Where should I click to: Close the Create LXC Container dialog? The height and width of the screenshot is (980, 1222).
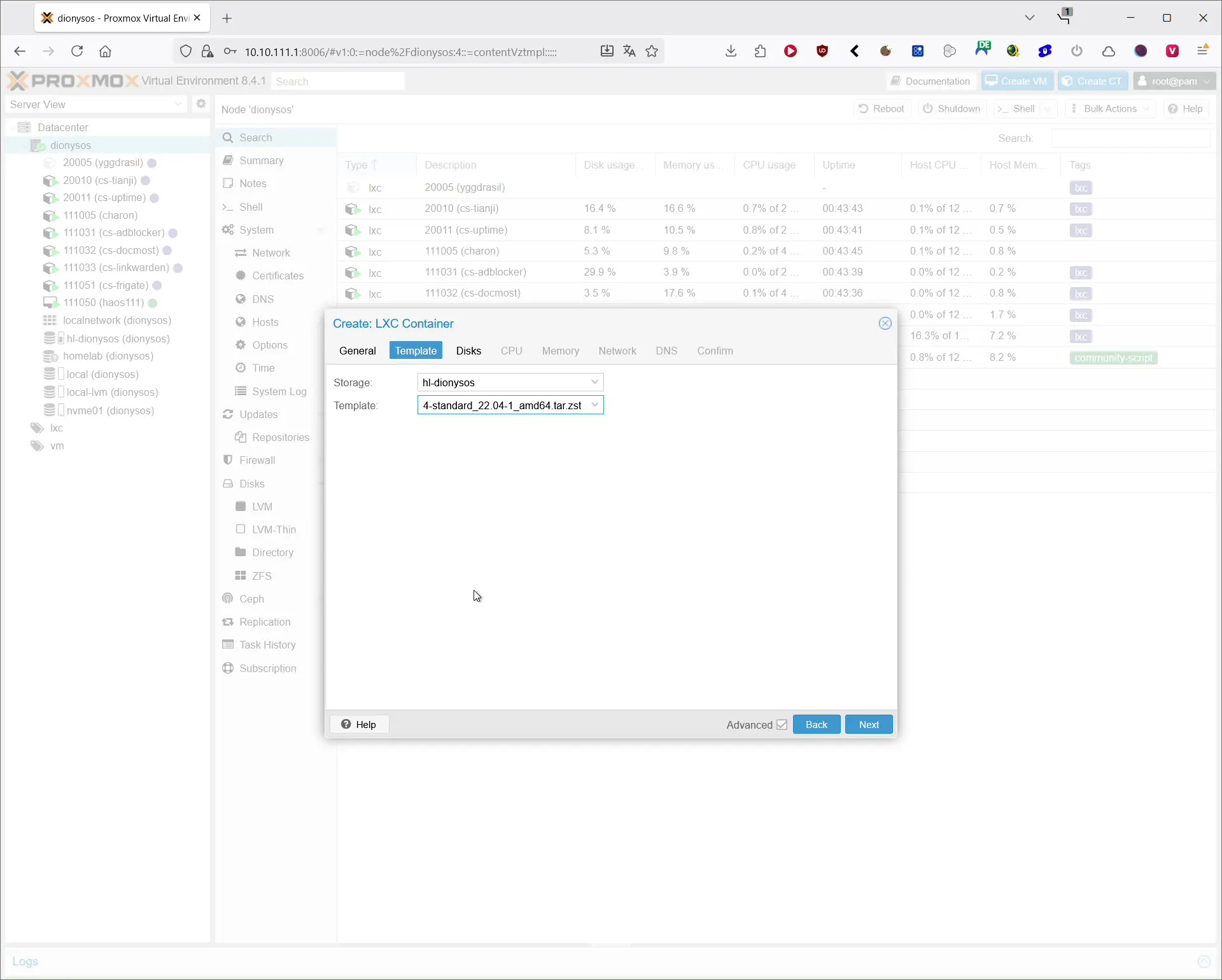coord(885,323)
